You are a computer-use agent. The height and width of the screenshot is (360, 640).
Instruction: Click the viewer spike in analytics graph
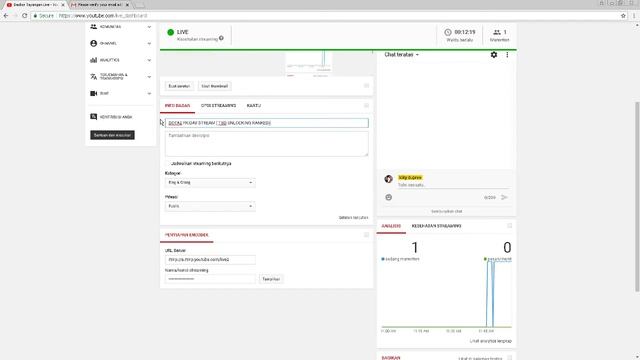(x=490, y=294)
